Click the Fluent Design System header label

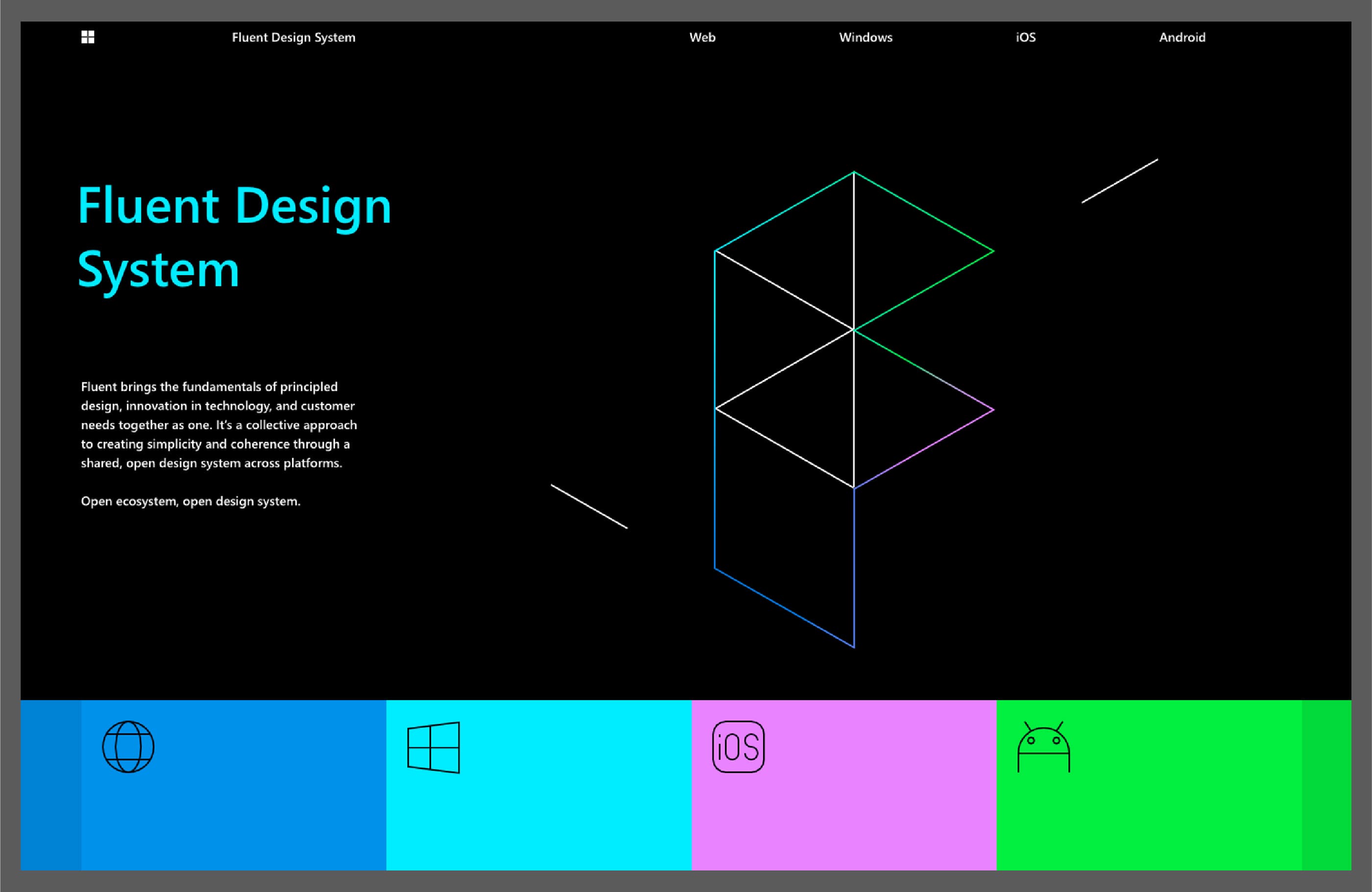294,38
